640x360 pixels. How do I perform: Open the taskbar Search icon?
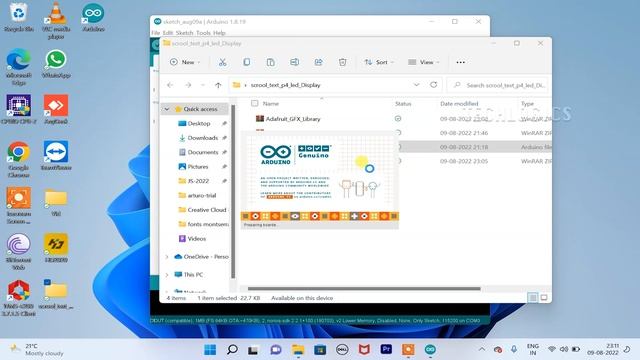tap(232, 349)
